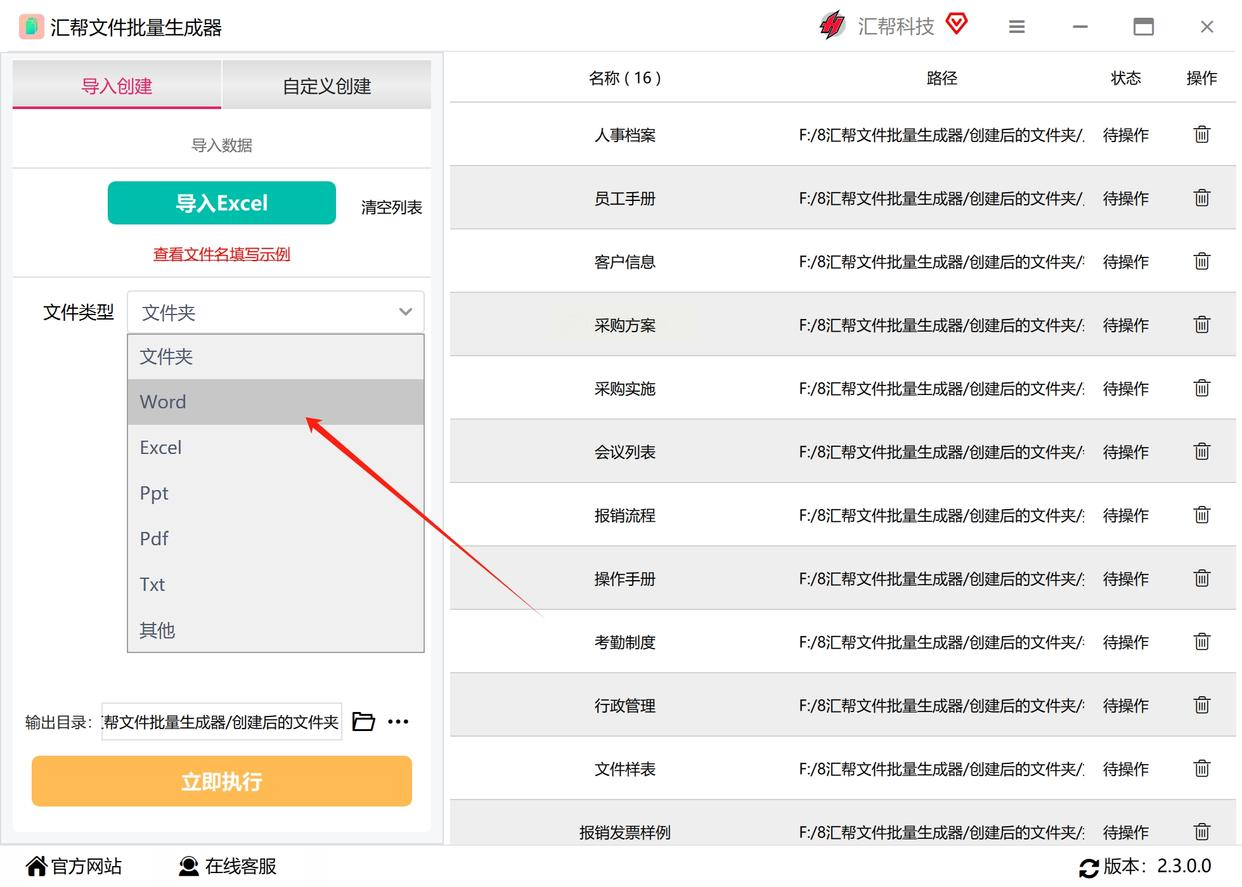
Task: Choose Pdf from the type list
Action: coord(276,538)
